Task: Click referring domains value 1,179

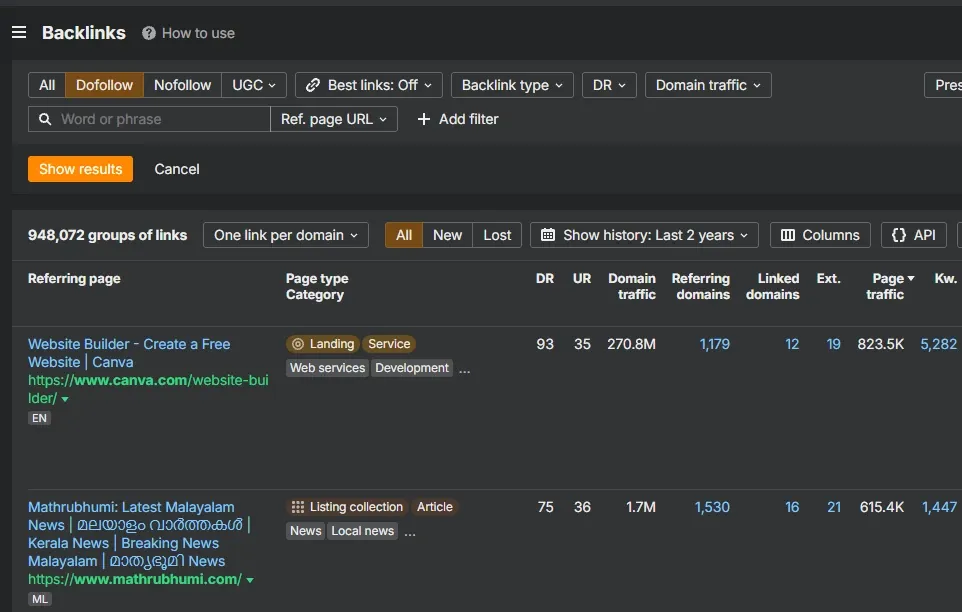Action: click(x=715, y=344)
